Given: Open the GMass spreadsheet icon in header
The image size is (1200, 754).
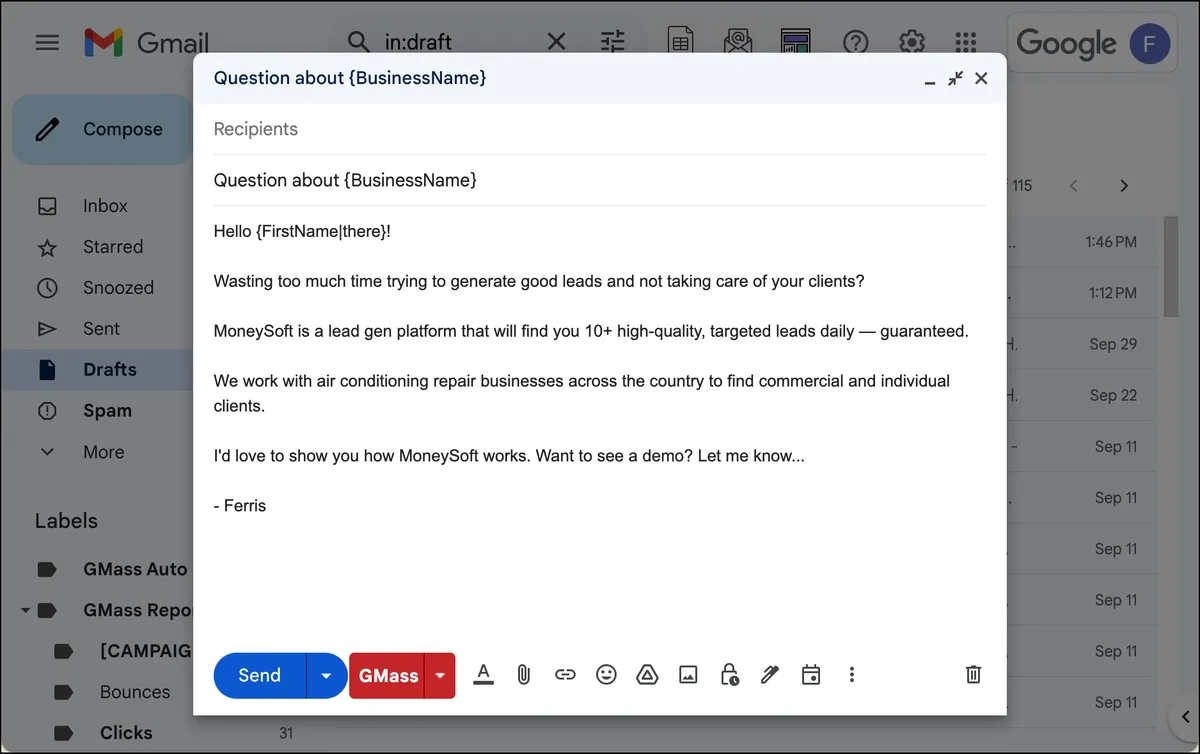Looking at the screenshot, I should pyautogui.click(x=681, y=42).
